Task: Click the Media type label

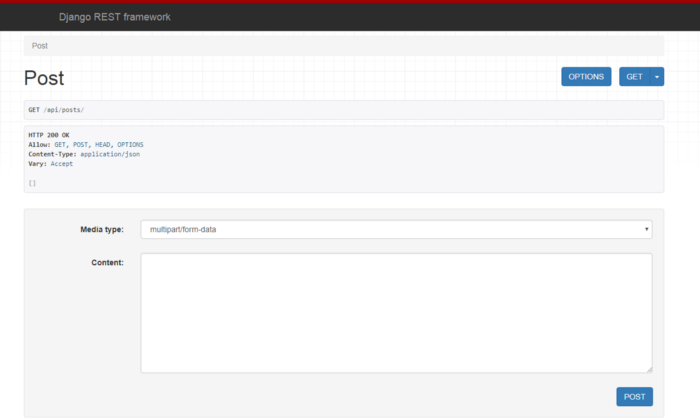Action: point(102,229)
